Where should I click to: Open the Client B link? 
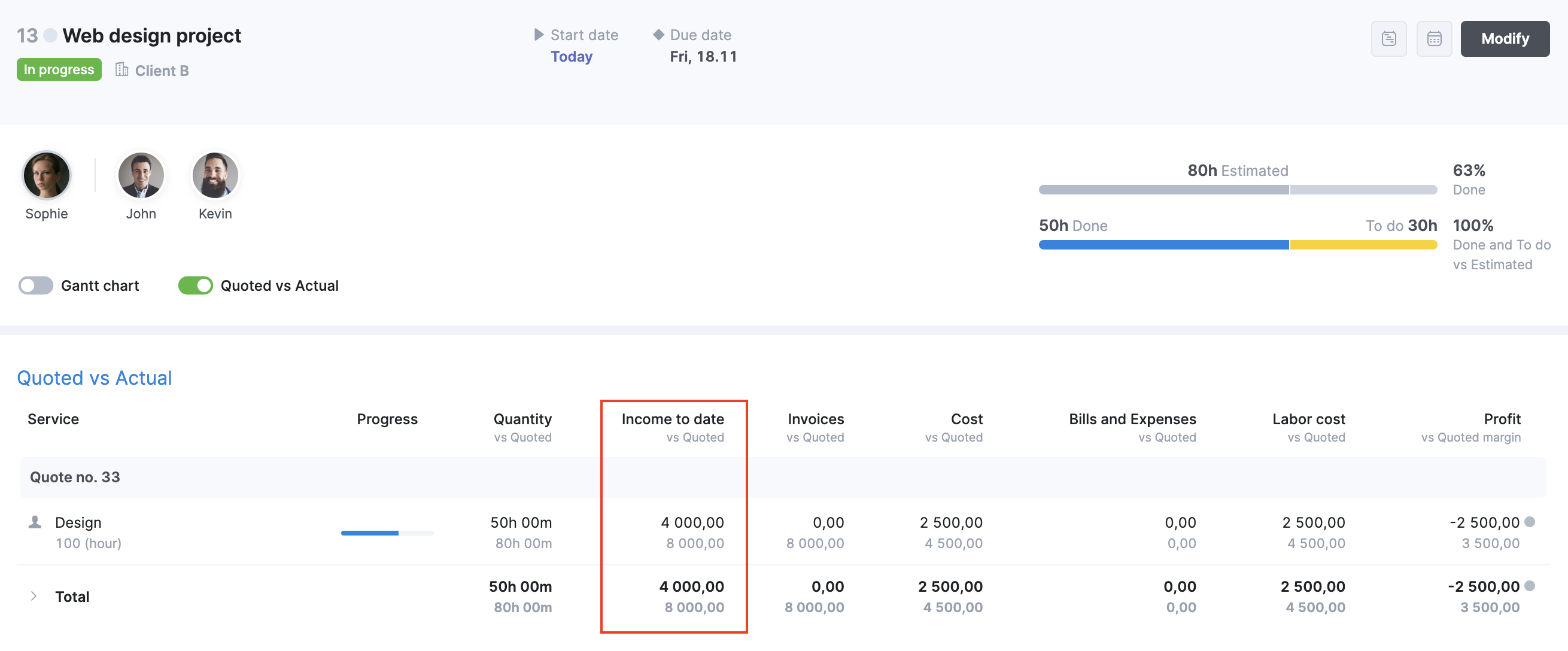tap(162, 71)
